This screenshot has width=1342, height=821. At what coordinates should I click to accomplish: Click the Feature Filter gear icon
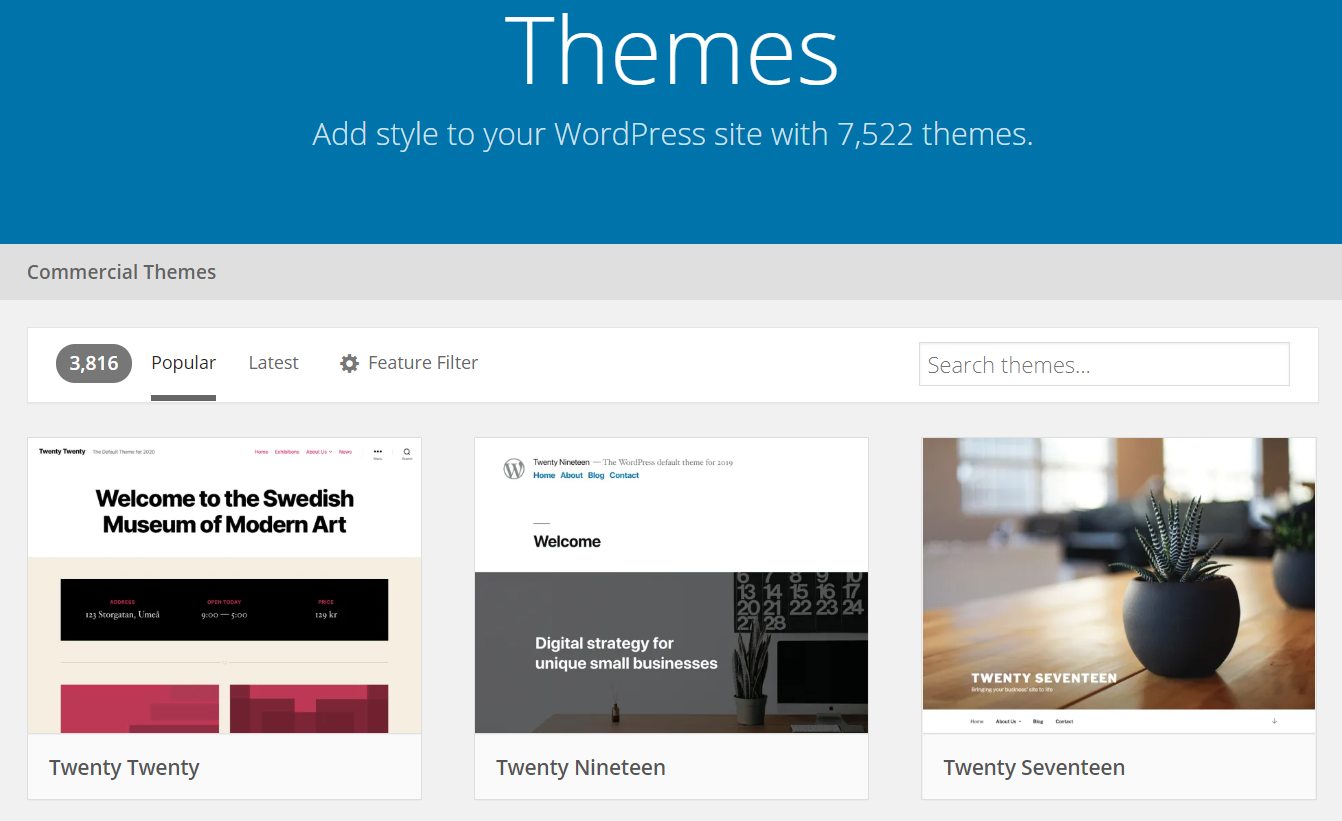(x=349, y=364)
